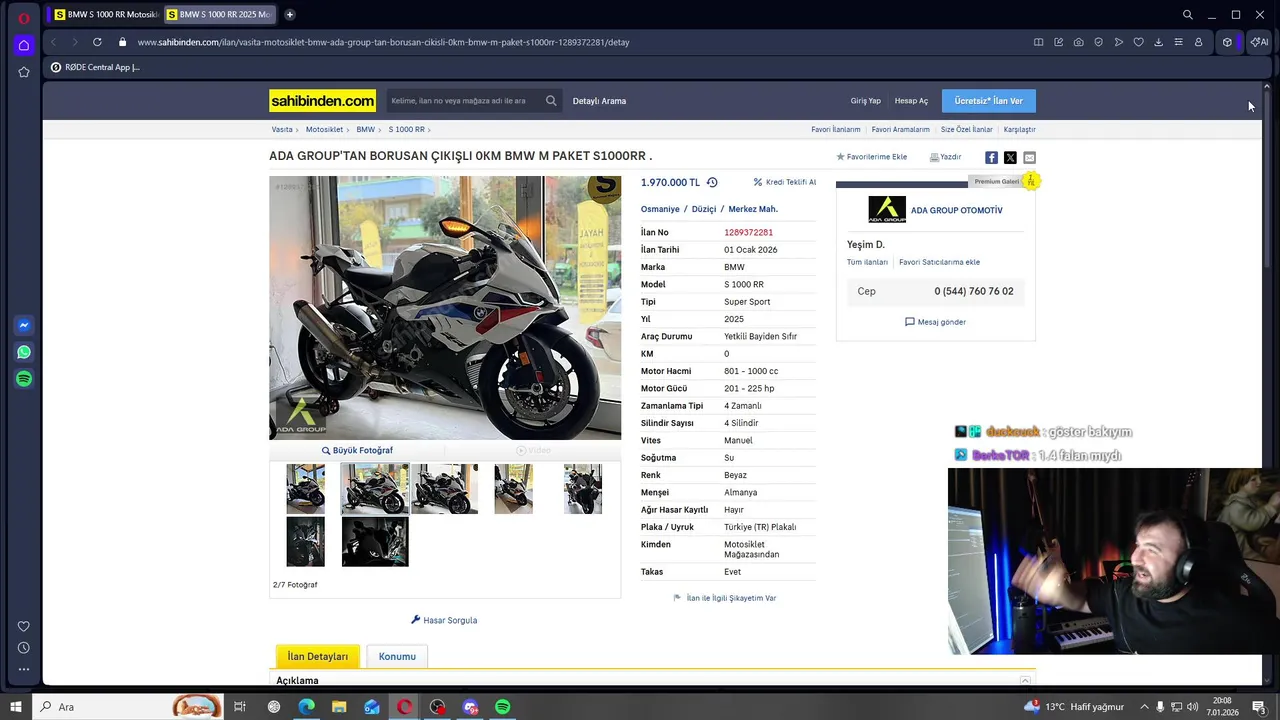Screen dimensions: 1280x720
Task: Click sahibinden.com logo
Action: click(322, 101)
